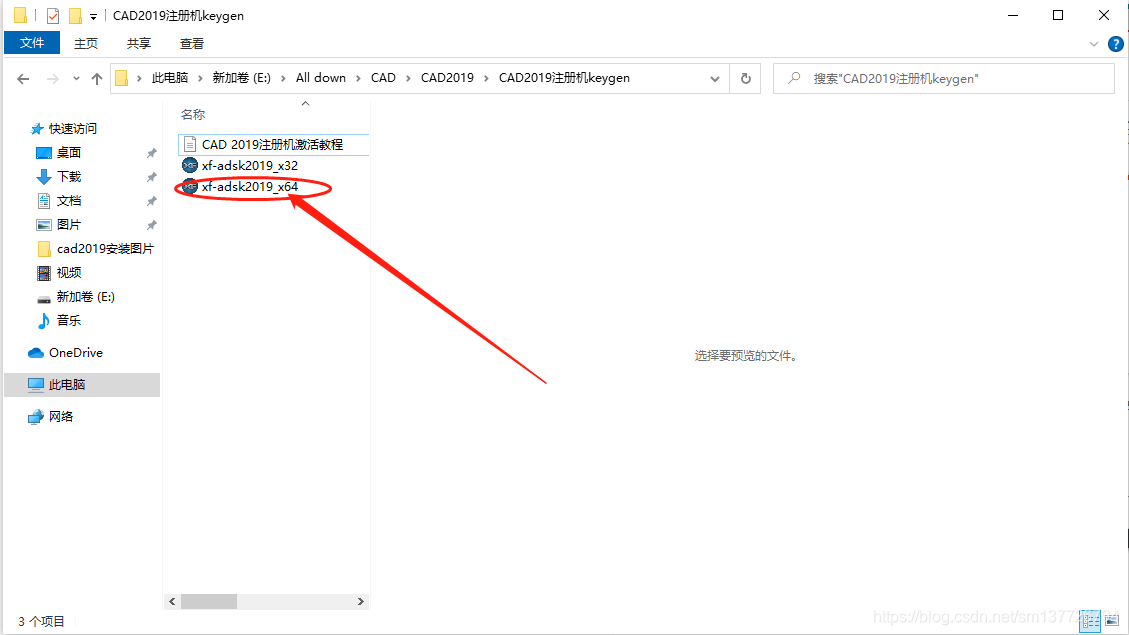The height and width of the screenshot is (635, 1129).
Task: Open 新加卷 (E:) in the navigation pane
Action: (x=86, y=297)
